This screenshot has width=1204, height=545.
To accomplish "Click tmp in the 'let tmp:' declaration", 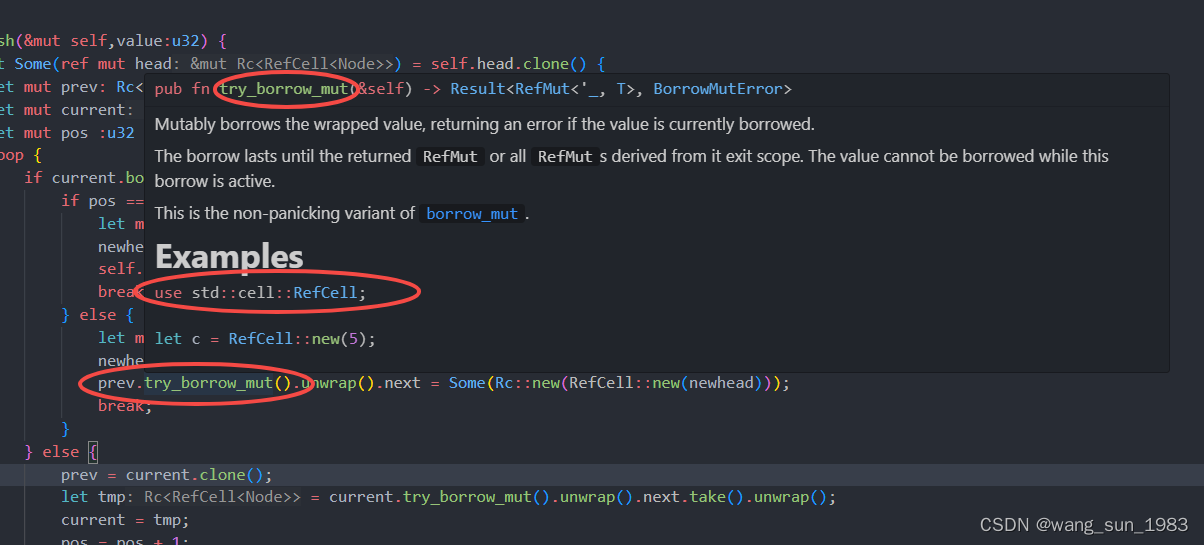I will pos(112,497).
